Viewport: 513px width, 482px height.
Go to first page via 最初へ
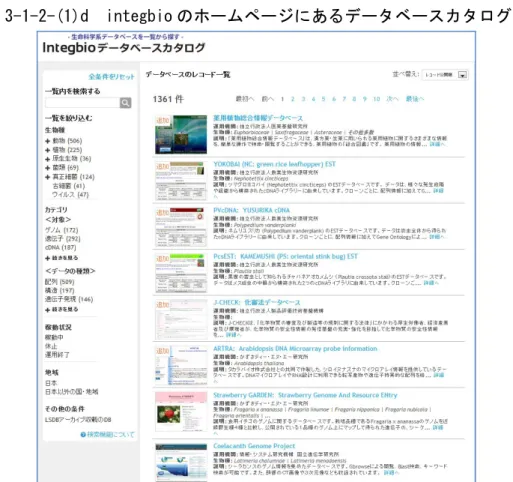pos(245,99)
